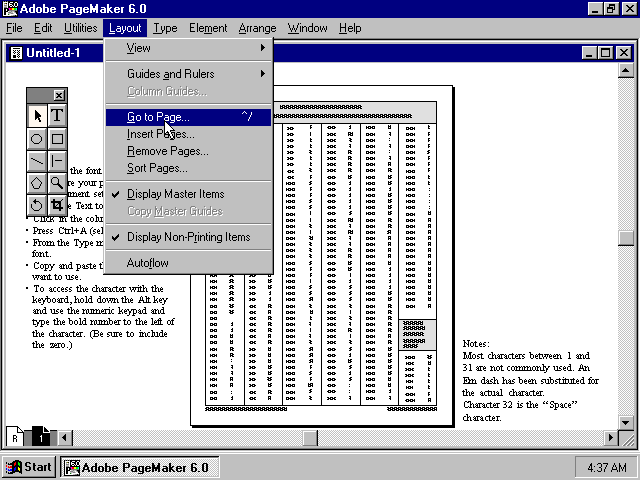Screen dimensions: 640x480
Task: Minimize the Untitled-1 document window
Action: coord(589,53)
